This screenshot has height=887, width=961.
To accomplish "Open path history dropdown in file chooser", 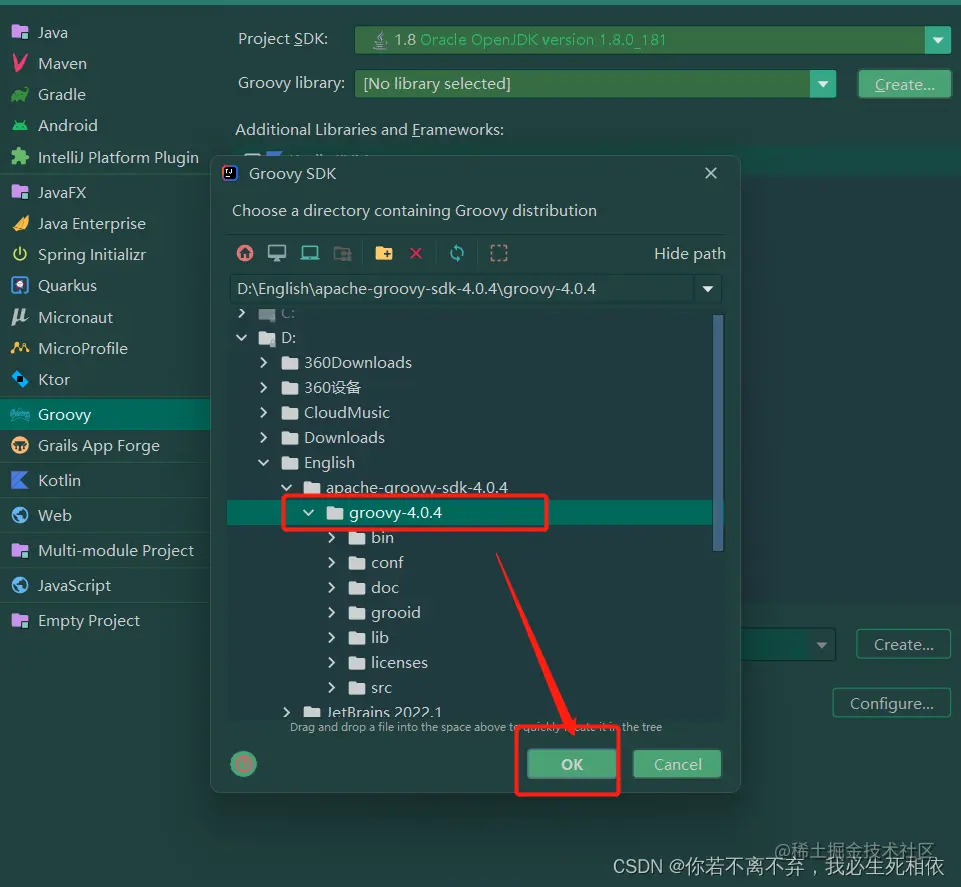I will [x=708, y=289].
